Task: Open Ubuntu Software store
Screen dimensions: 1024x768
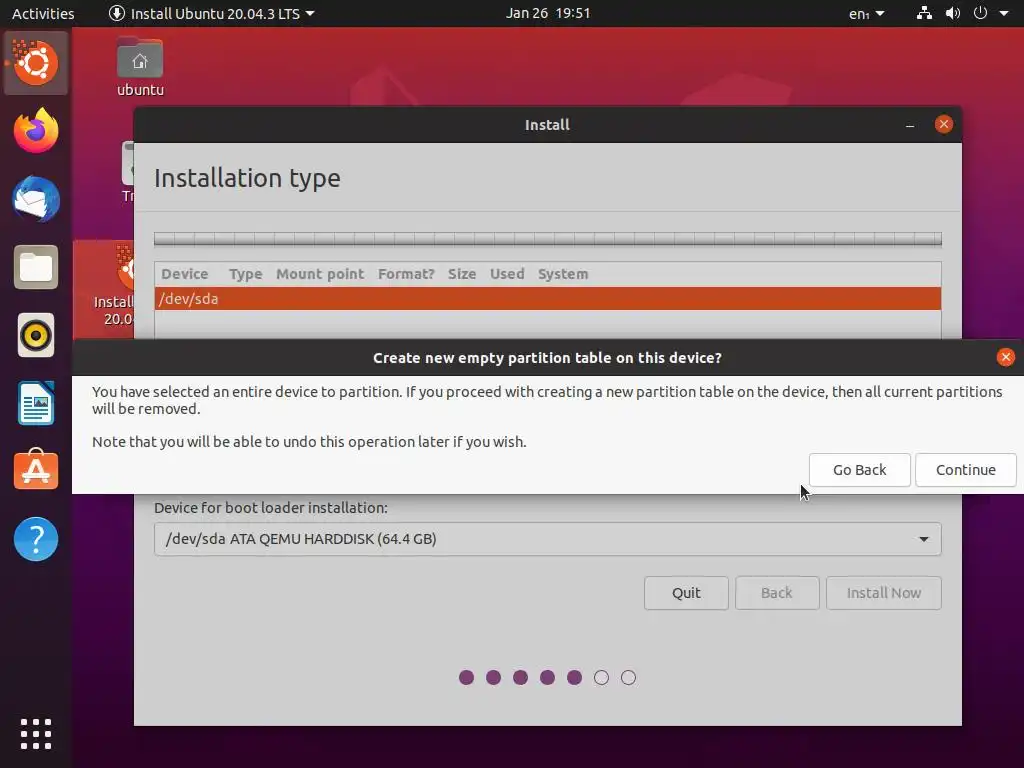Action: pyautogui.click(x=36, y=470)
